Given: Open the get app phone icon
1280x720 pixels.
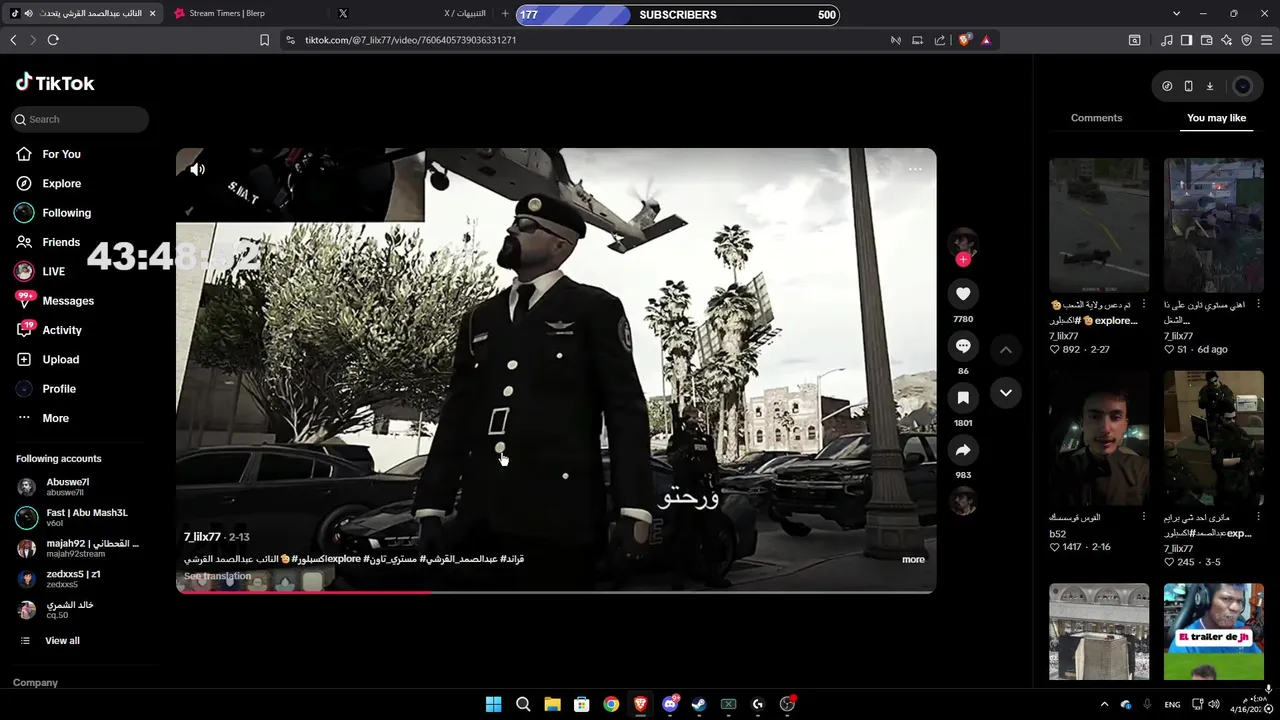Looking at the screenshot, I should (1188, 86).
